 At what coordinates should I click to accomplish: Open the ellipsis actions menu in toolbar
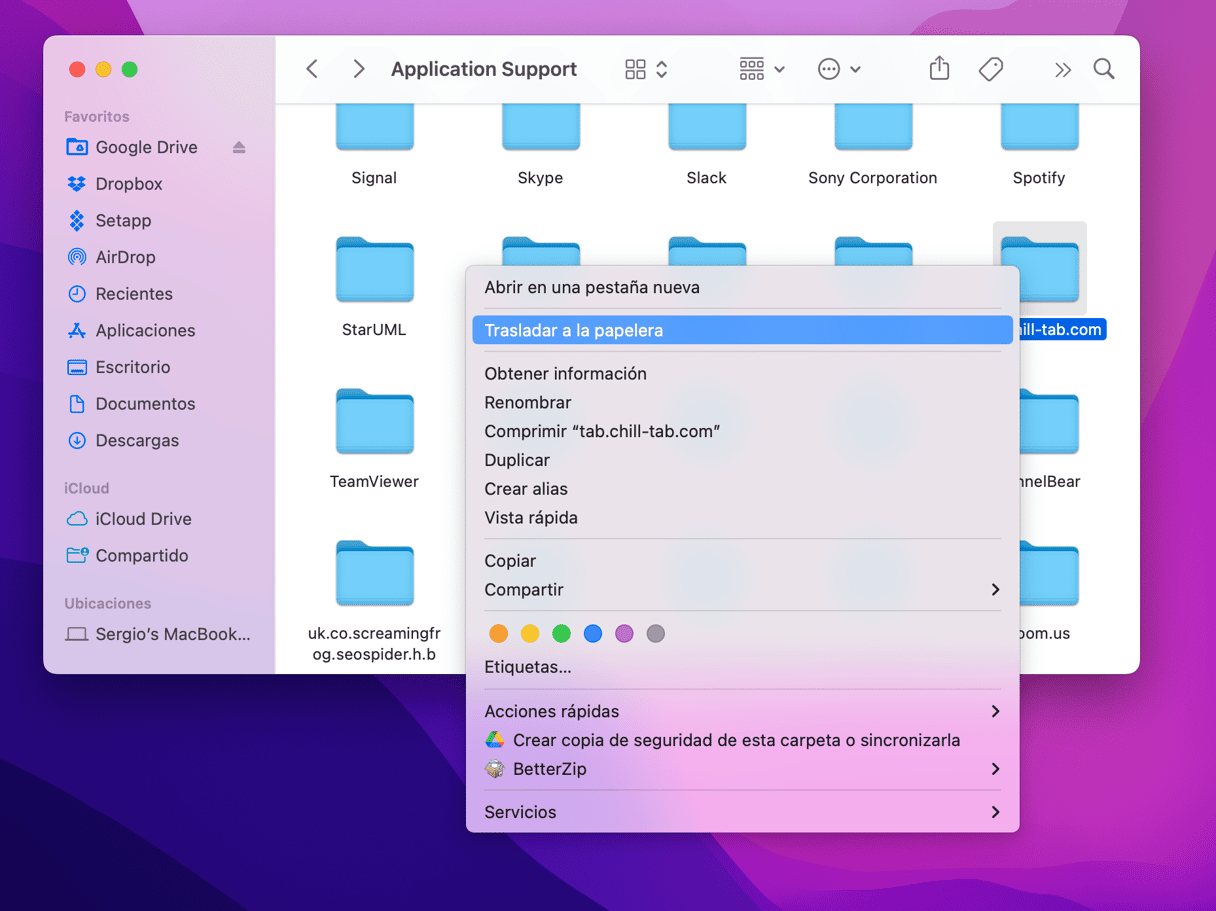tap(839, 69)
